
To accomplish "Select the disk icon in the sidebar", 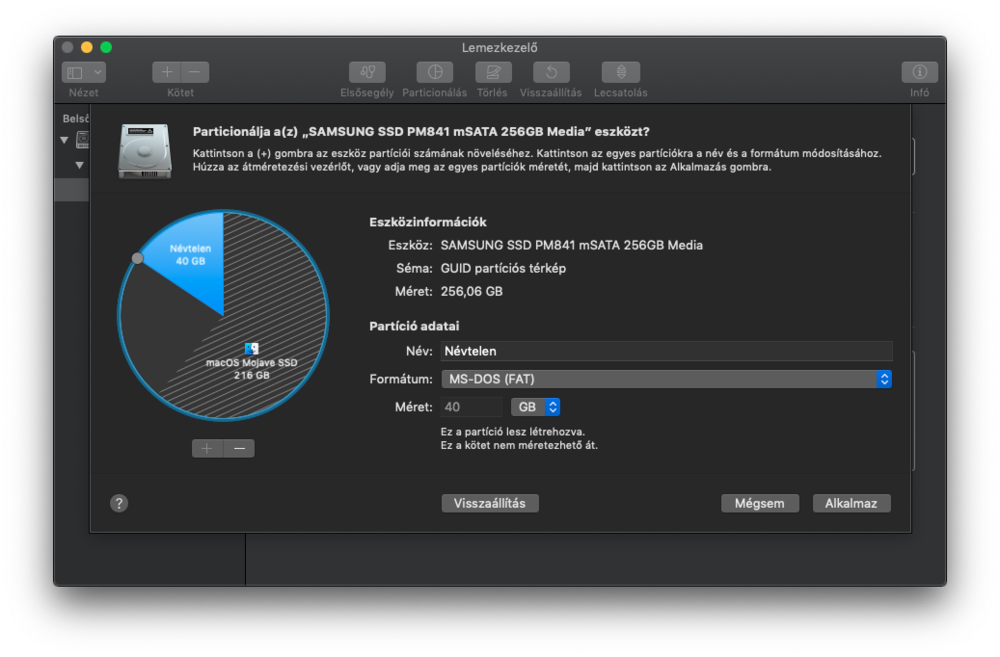I will click(x=82, y=140).
